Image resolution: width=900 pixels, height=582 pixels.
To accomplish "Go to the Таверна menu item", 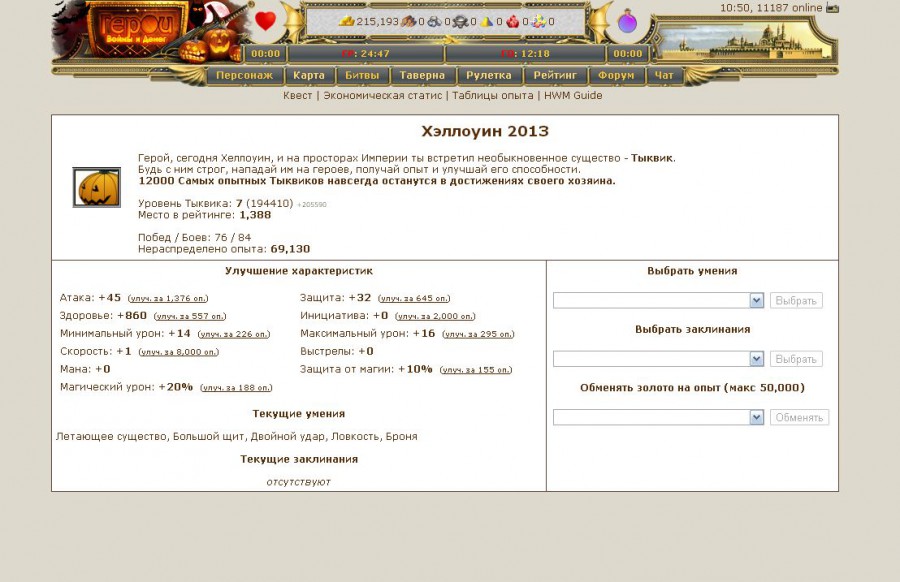I will pyautogui.click(x=422, y=75).
